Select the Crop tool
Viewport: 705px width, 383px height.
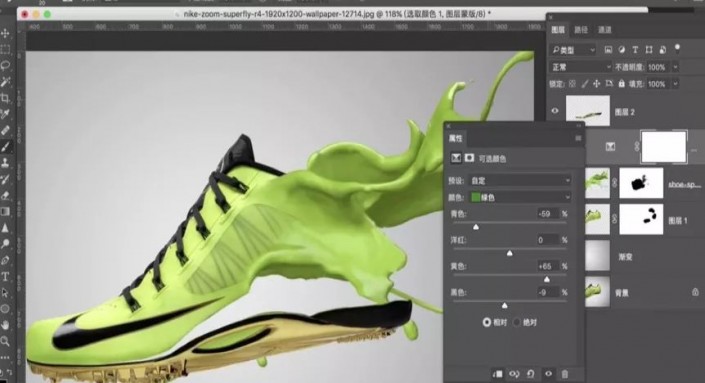click(5, 98)
